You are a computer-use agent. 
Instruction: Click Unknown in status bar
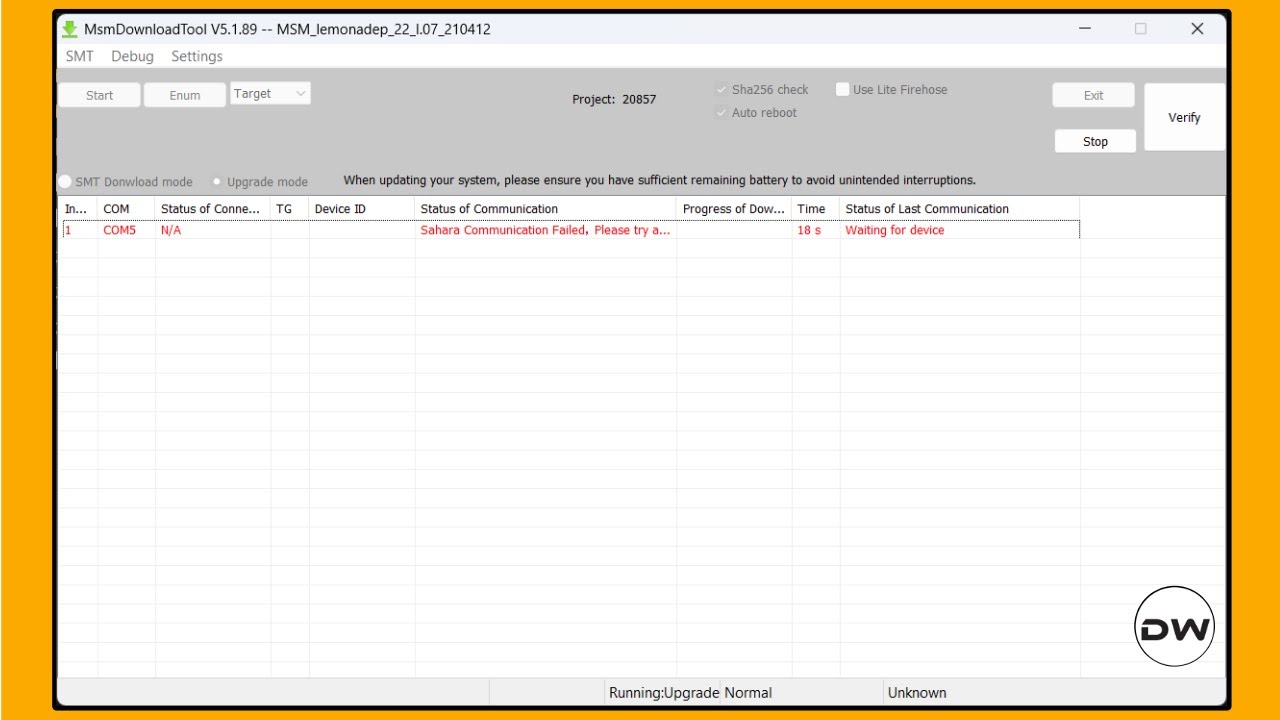[917, 692]
